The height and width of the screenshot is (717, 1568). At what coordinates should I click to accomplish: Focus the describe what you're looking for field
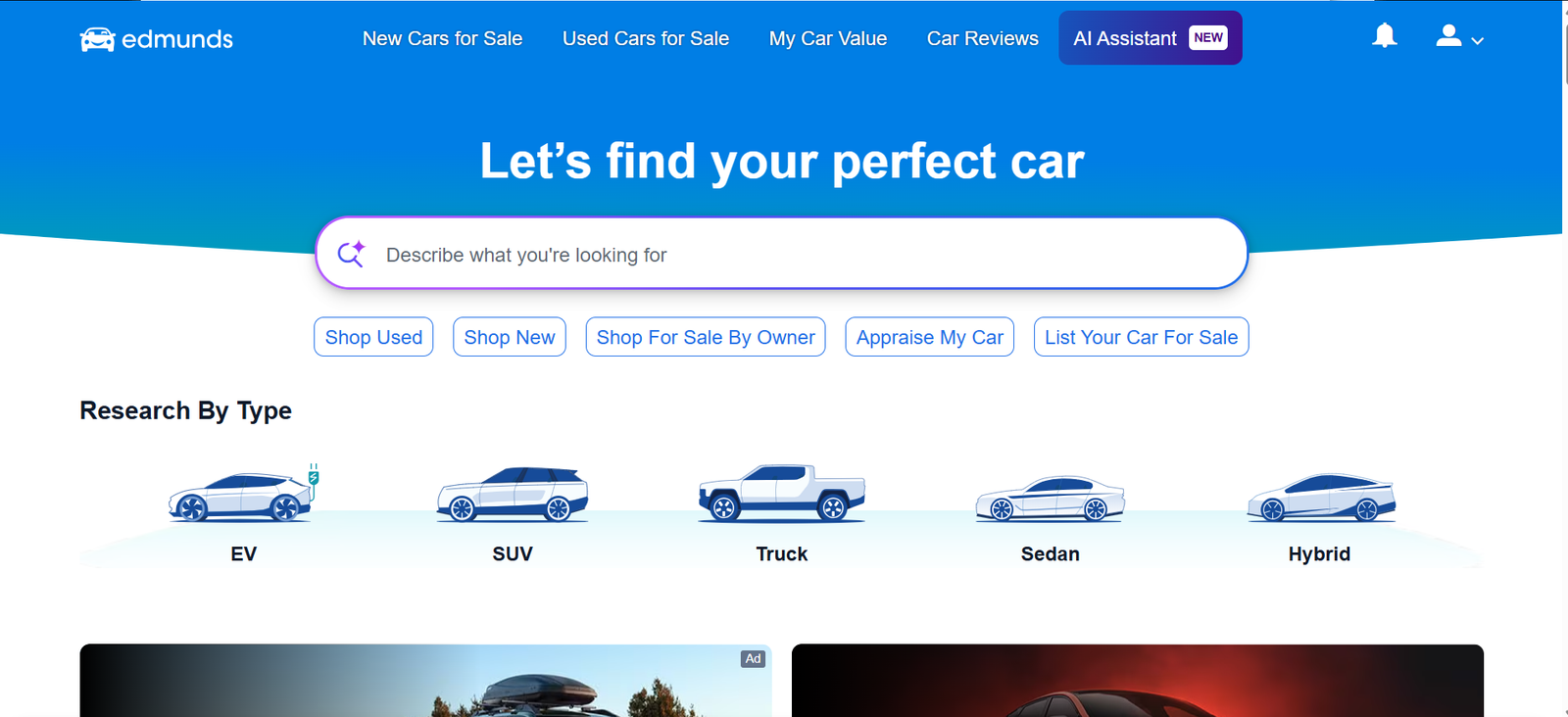[x=781, y=254]
